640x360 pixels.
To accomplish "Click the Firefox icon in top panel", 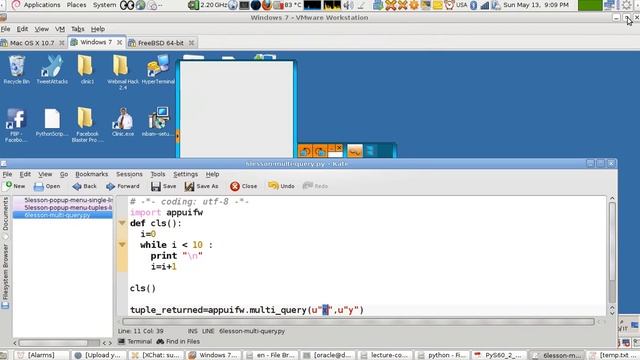I will pos(267,5).
